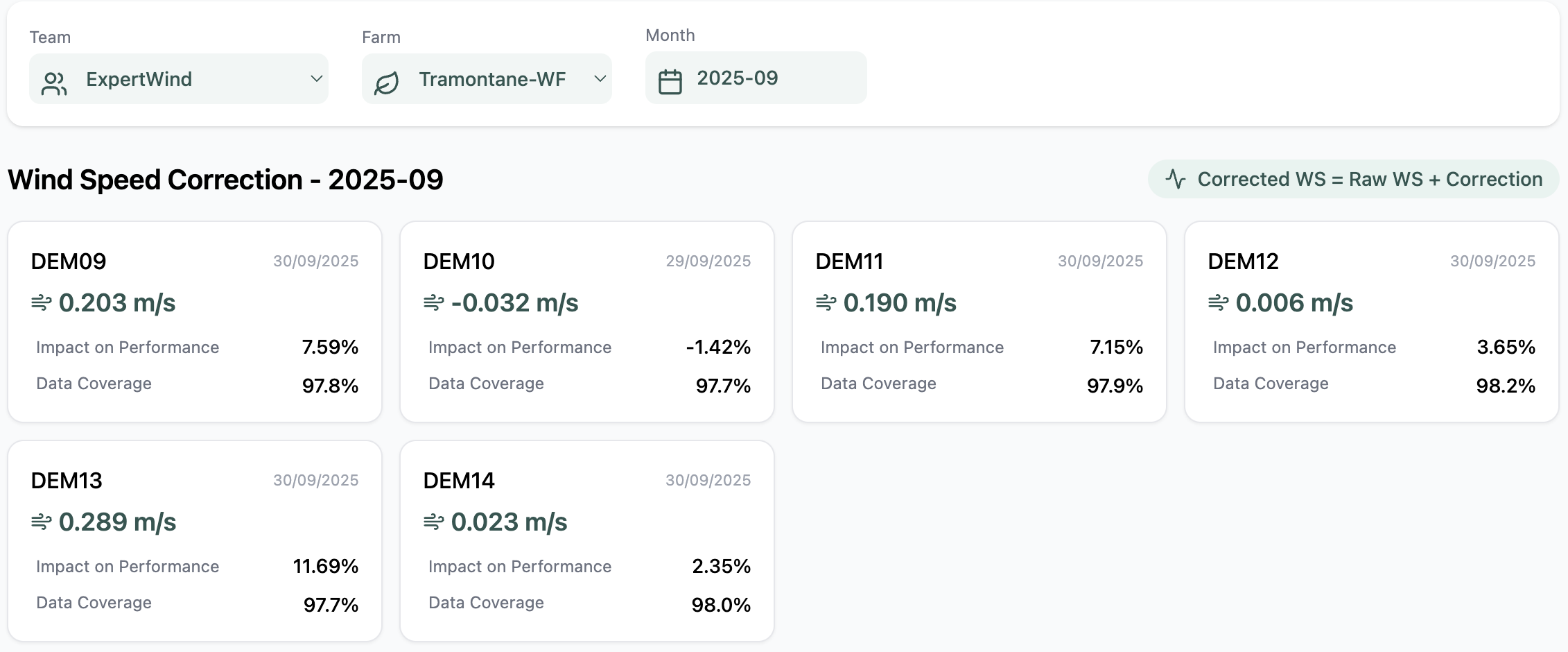Select the DEM10 0.032 m/s correction value

point(514,302)
